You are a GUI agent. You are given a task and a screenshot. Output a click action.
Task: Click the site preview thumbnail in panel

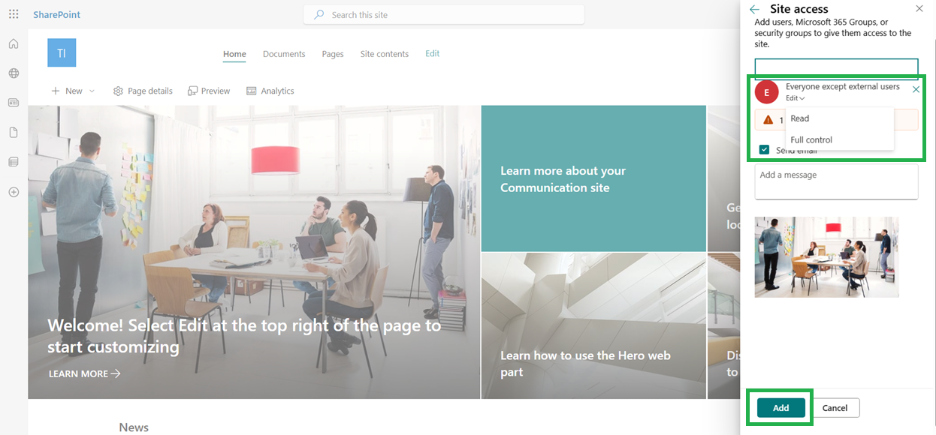(826, 257)
